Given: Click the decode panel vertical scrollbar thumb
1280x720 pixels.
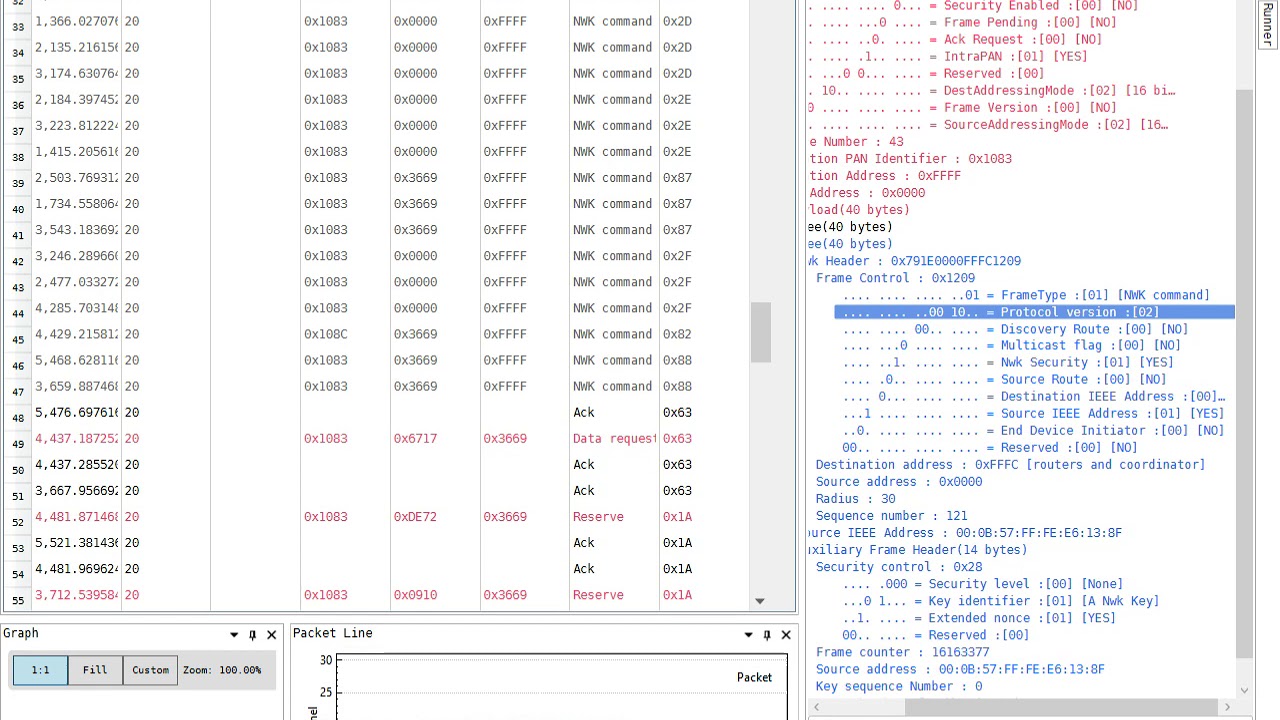Looking at the screenshot, I should tap(1245, 374).
